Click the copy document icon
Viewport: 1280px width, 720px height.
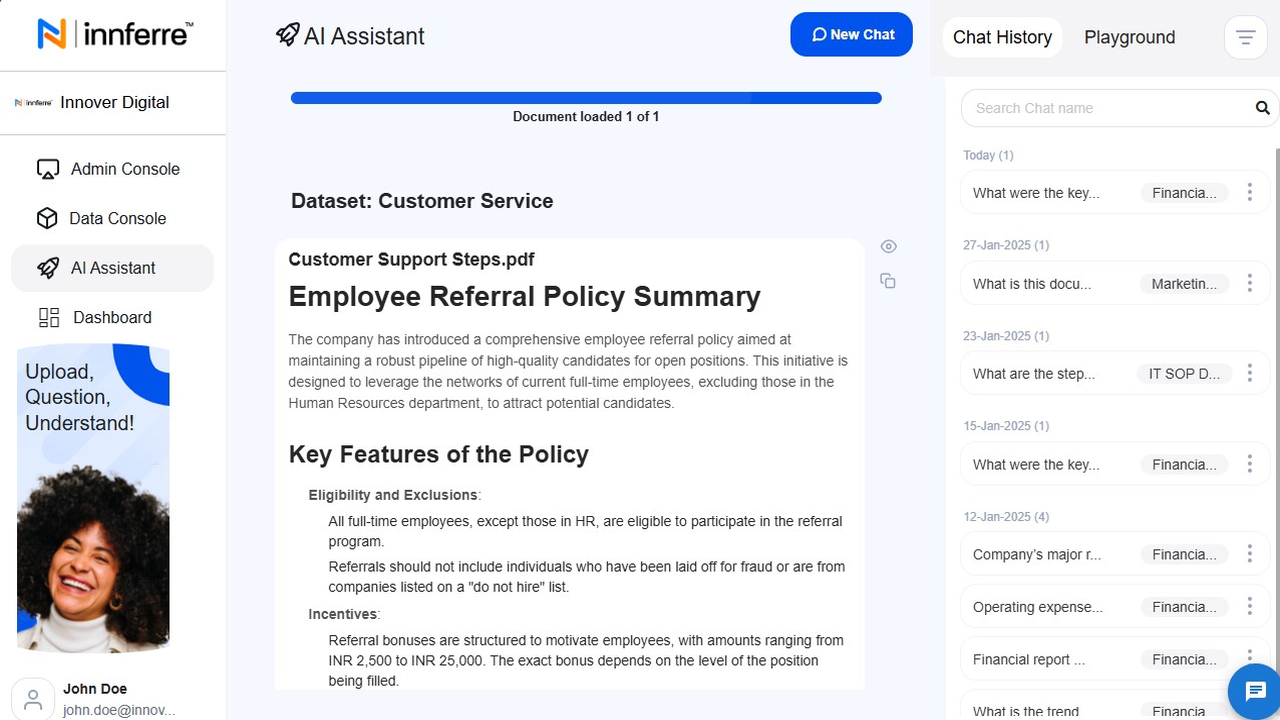click(x=888, y=281)
